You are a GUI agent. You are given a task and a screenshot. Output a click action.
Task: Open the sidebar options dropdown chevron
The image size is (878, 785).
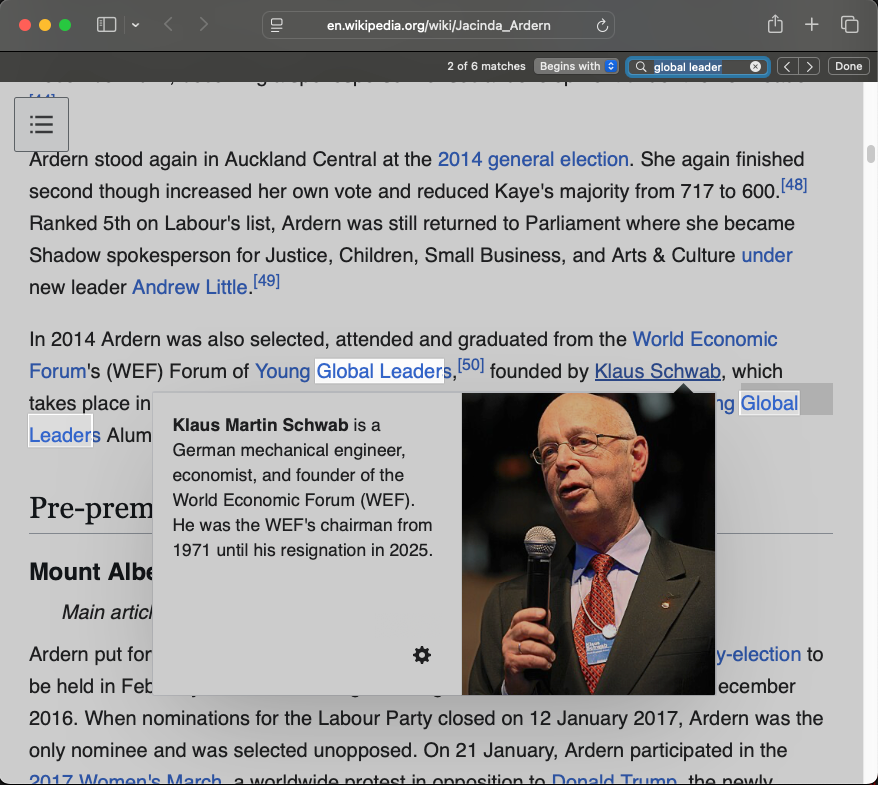tap(136, 25)
